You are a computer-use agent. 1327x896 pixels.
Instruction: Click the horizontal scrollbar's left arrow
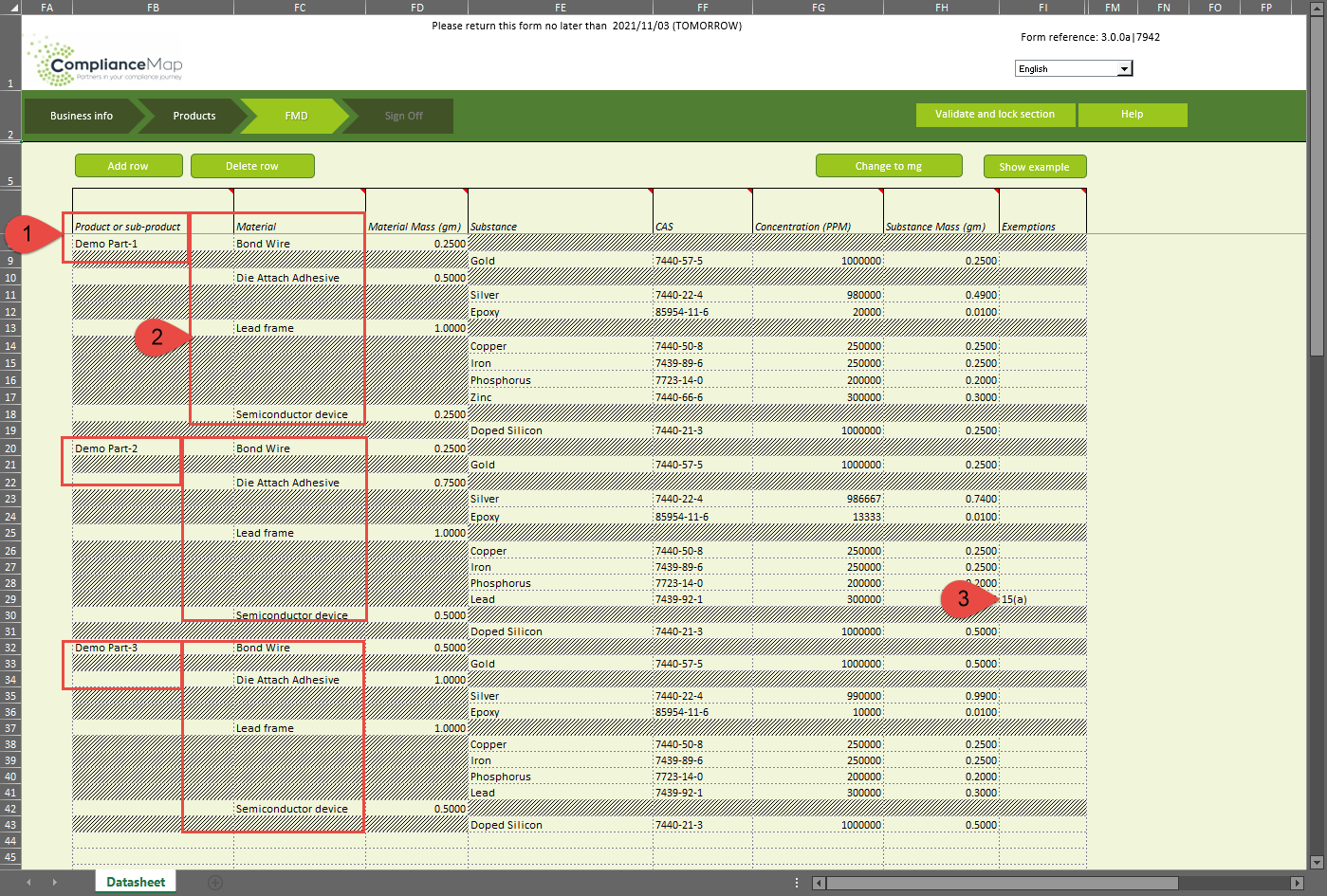pyautogui.click(x=818, y=882)
